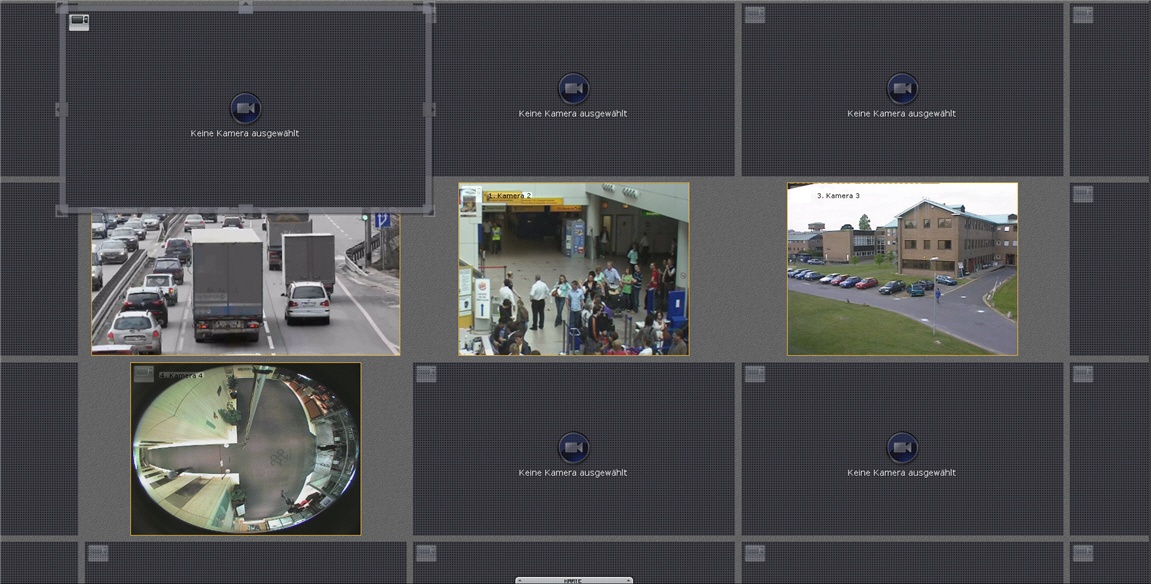Click the monitor icon in the selected tile

click(x=79, y=22)
